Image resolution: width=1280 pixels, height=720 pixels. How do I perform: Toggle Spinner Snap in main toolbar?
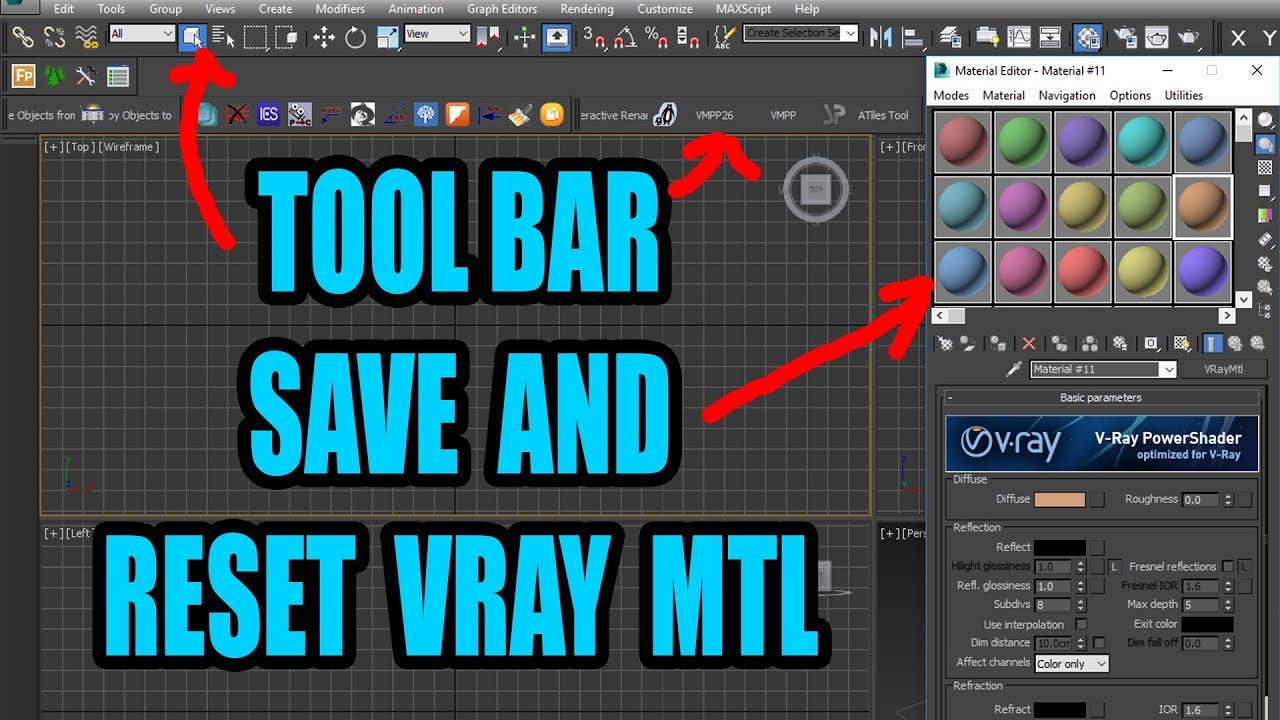tap(688, 38)
